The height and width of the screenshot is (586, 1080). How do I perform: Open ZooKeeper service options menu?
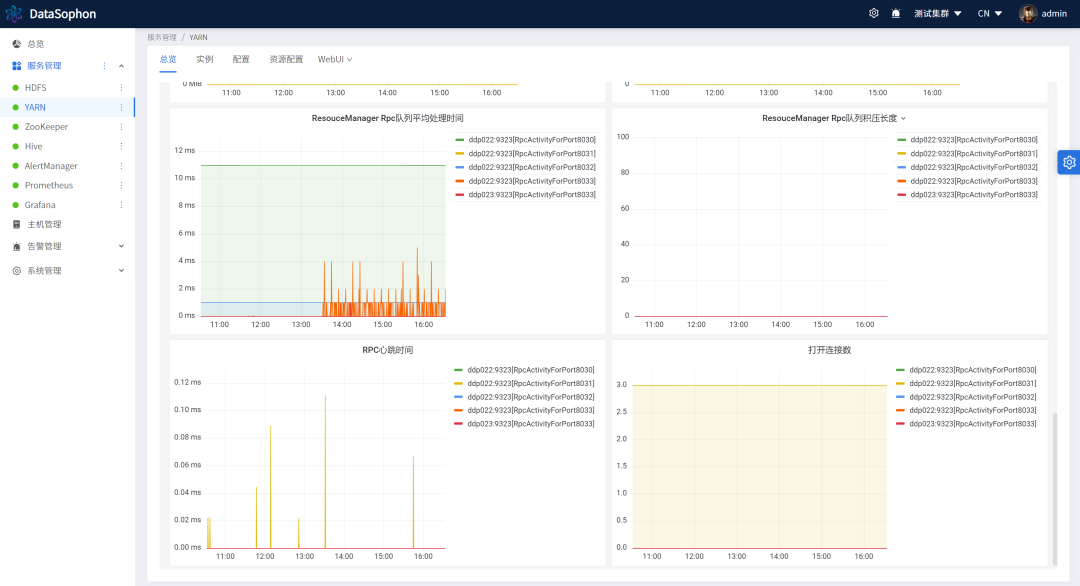(121, 127)
